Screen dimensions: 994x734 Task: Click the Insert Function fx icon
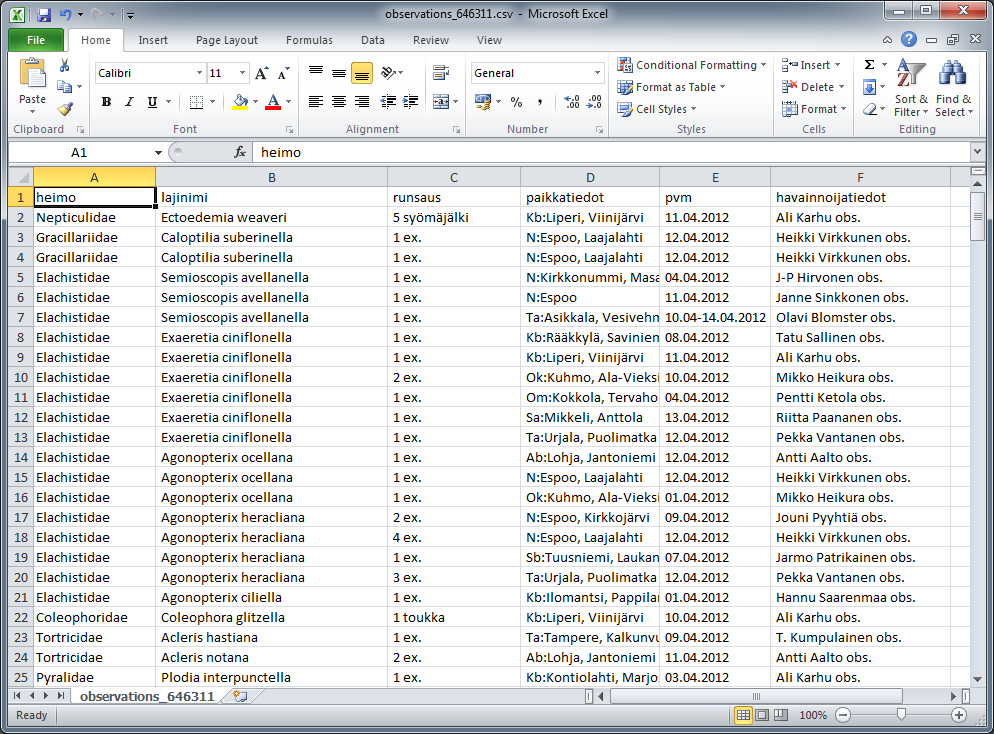point(240,152)
